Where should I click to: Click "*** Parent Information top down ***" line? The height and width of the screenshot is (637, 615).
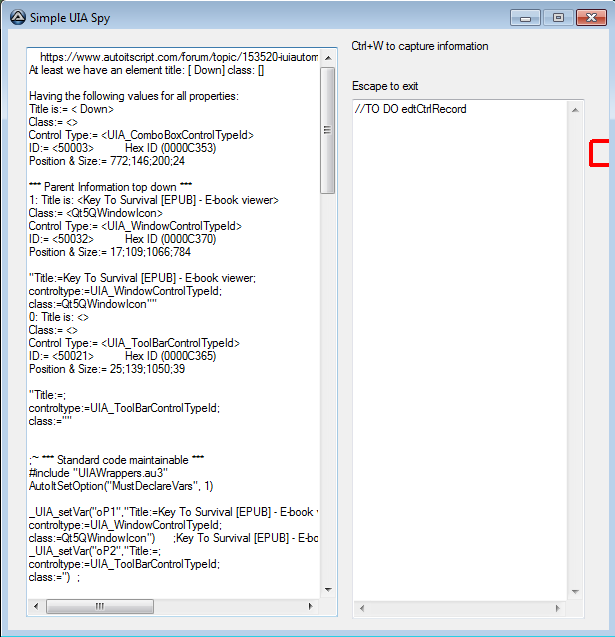point(110,187)
